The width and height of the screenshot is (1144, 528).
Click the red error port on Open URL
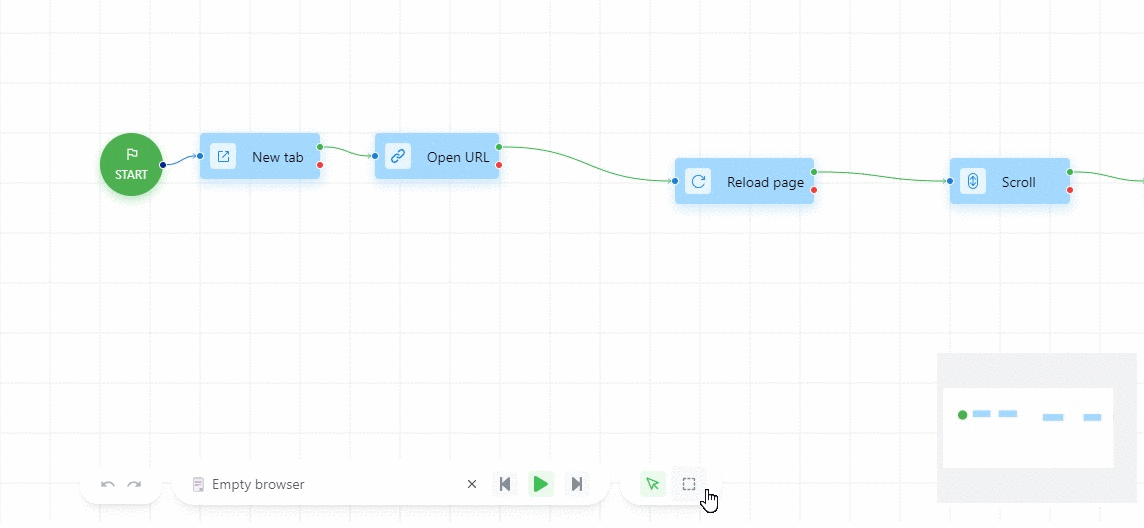click(x=499, y=165)
